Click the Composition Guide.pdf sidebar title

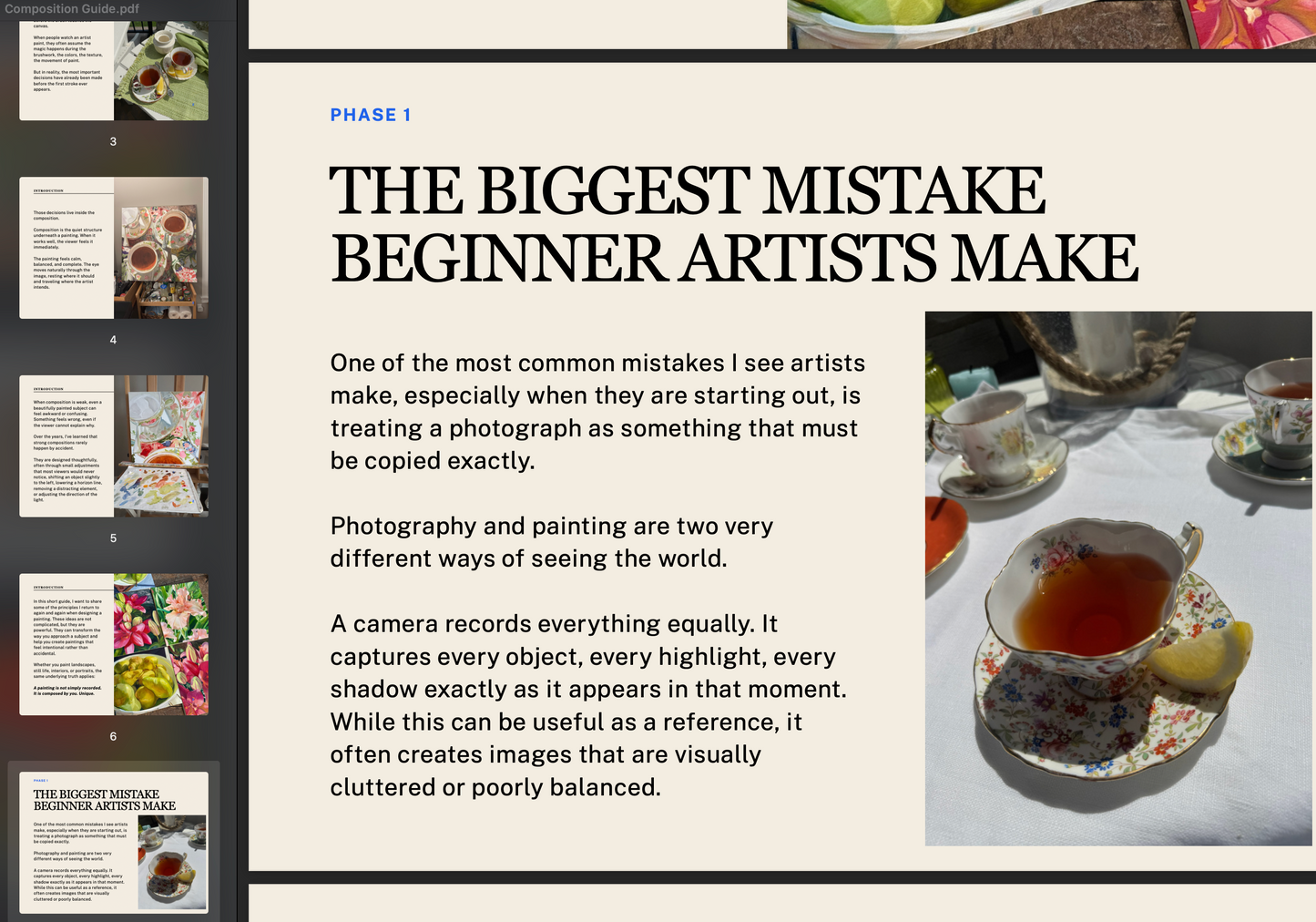pos(72,9)
